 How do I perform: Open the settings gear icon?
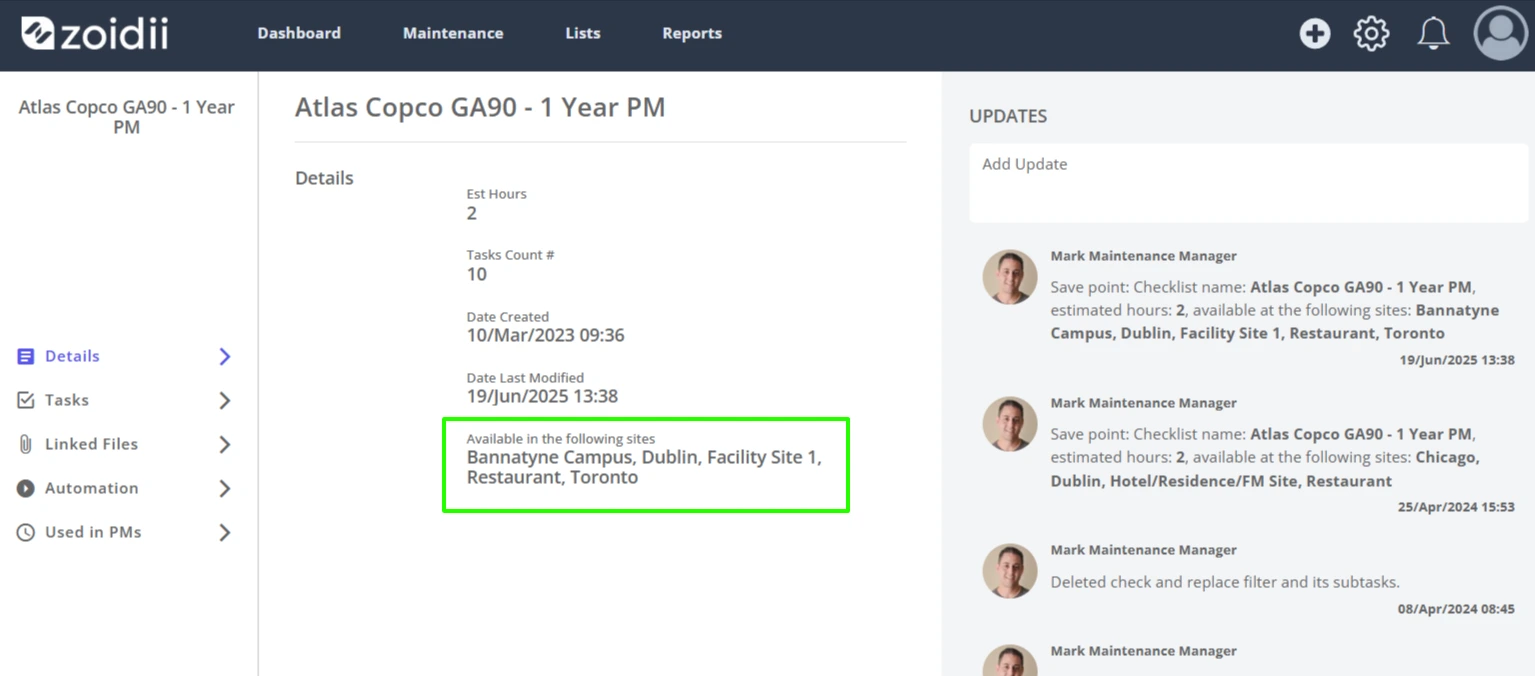tap(1371, 33)
